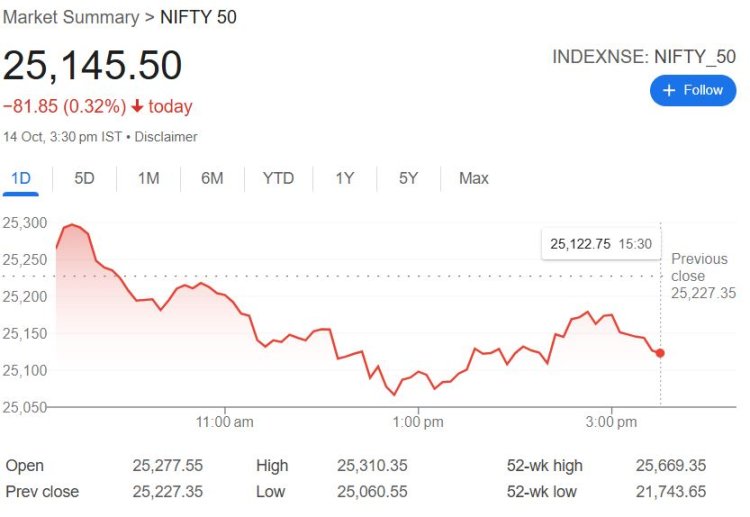The height and width of the screenshot is (517, 750).
Task: Click the red down arrow icon
Action: 137,107
